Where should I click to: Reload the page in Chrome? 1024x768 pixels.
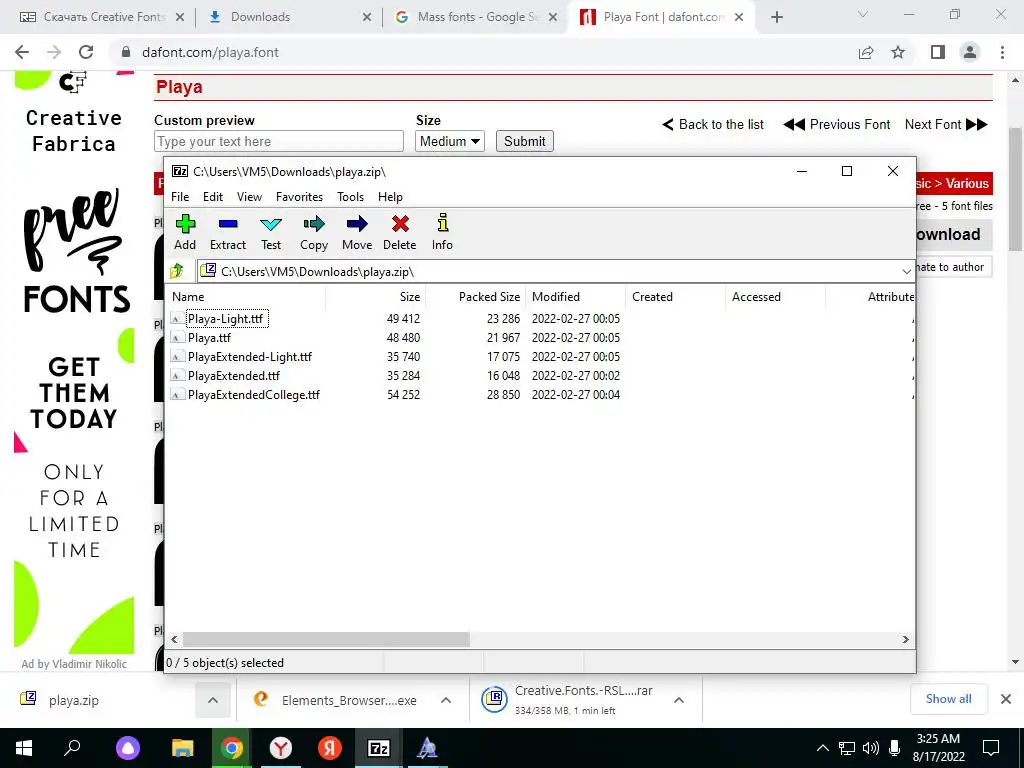[86, 52]
